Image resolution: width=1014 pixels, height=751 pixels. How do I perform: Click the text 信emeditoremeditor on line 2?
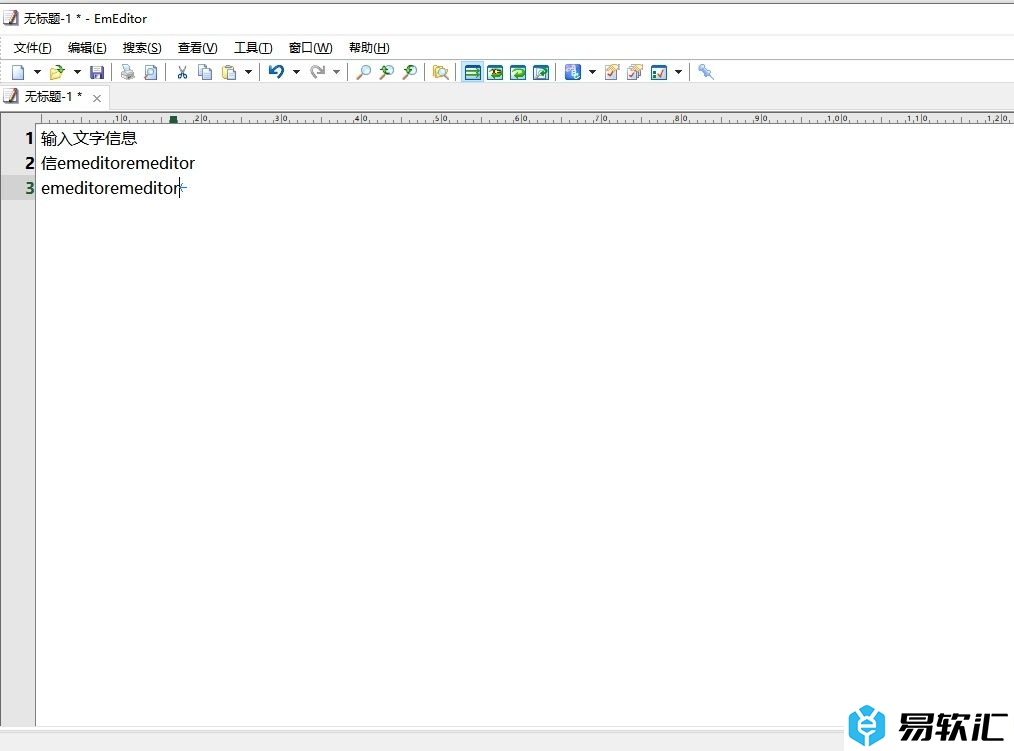118,163
